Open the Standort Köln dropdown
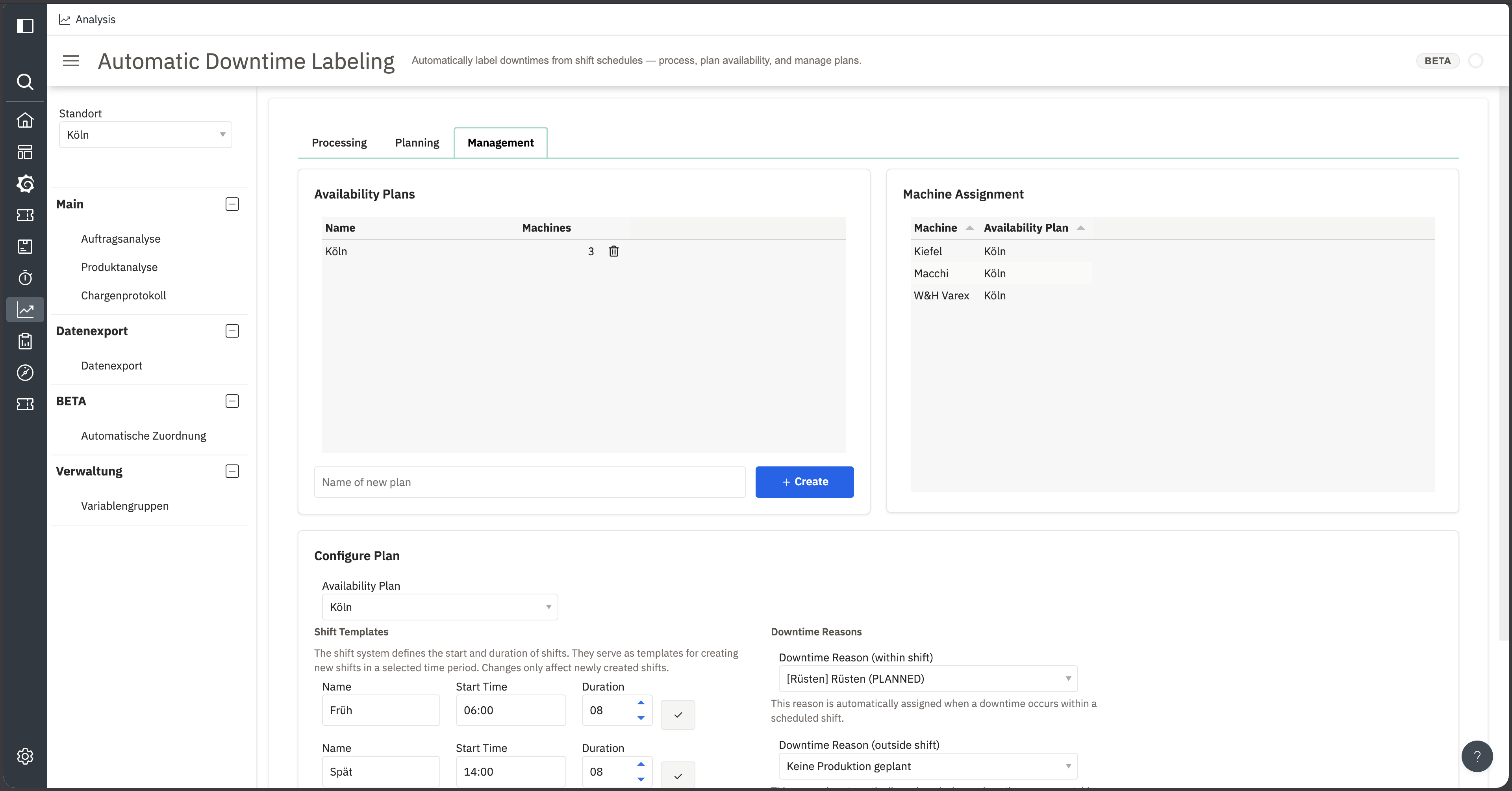 pyautogui.click(x=146, y=135)
